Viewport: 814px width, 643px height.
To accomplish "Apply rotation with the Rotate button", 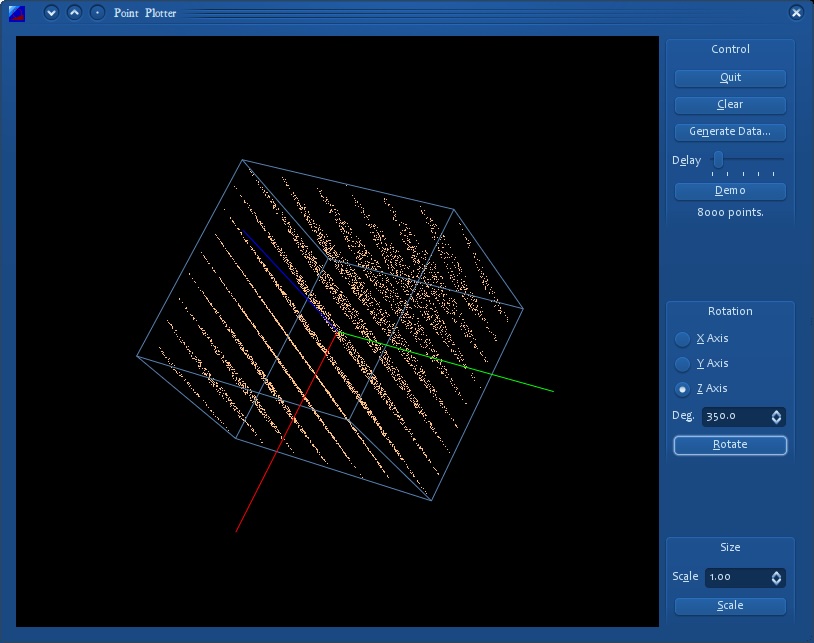I will pos(730,445).
